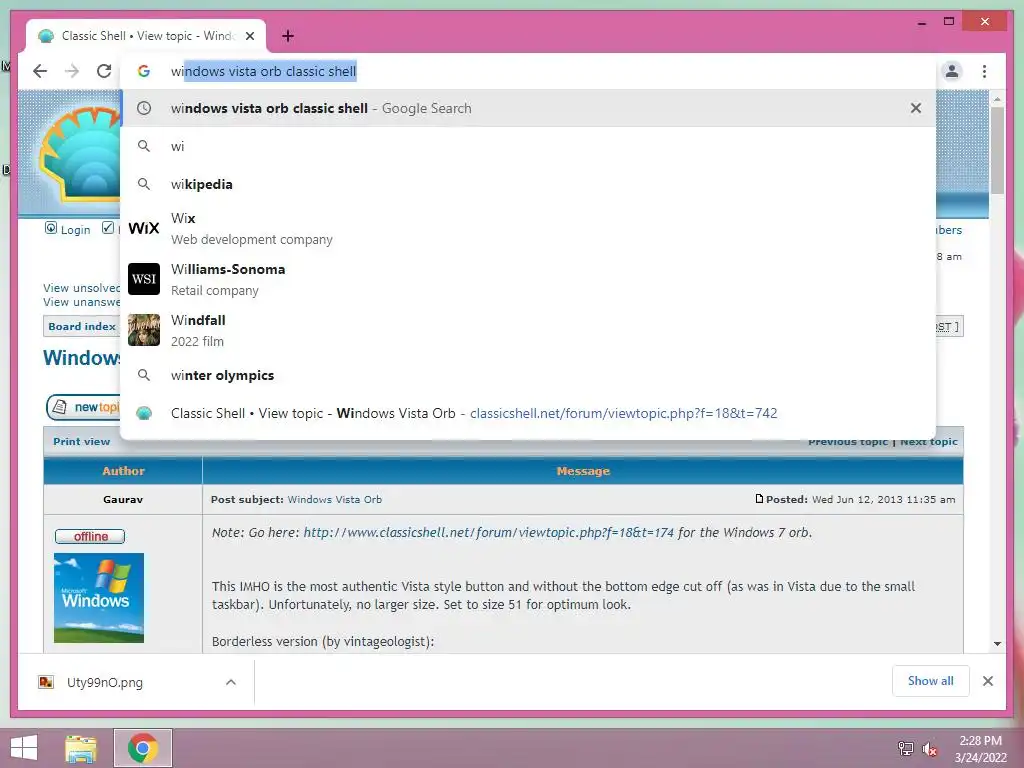This screenshot has height=768, width=1024.
Task: Click the new topic button
Action: click(x=84, y=407)
